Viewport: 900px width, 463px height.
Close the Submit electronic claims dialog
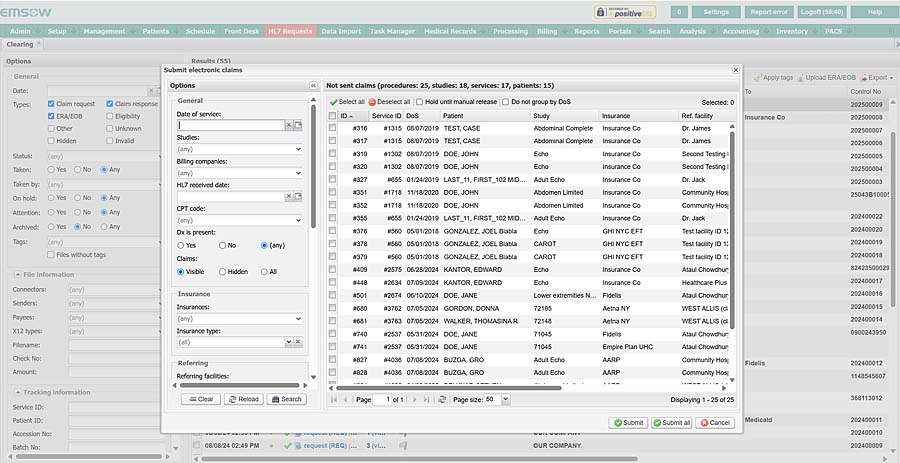pyautogui.click(x=735, y=70)
